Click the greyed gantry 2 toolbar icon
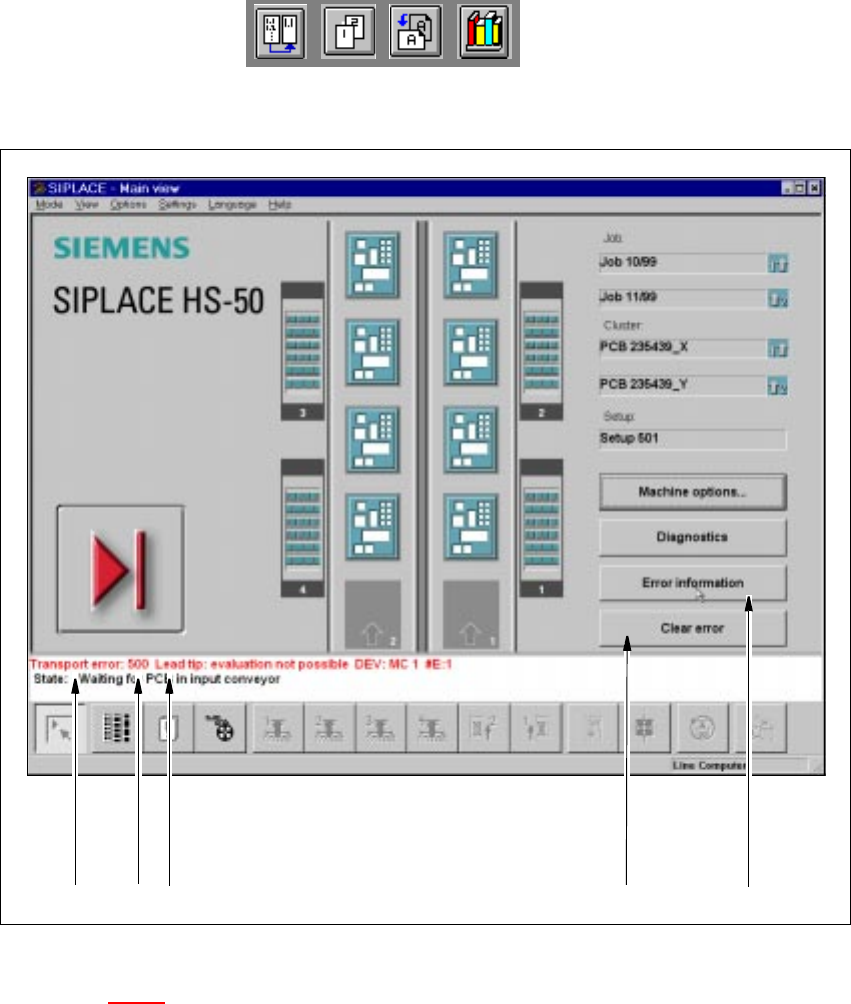The height and width of the screenshot is (1004, 851). pyautogui.click(x=329, y=728)
